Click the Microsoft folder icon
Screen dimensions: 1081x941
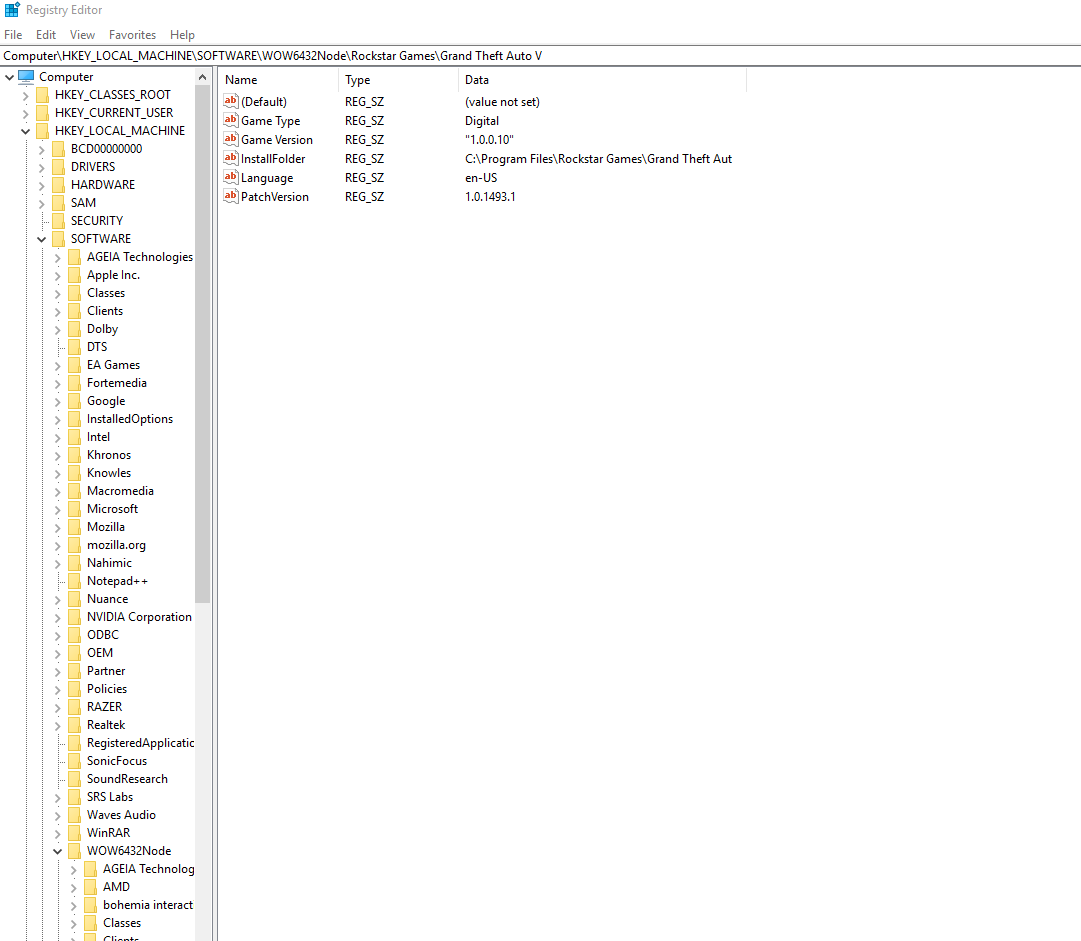click(x=74, y=509)
